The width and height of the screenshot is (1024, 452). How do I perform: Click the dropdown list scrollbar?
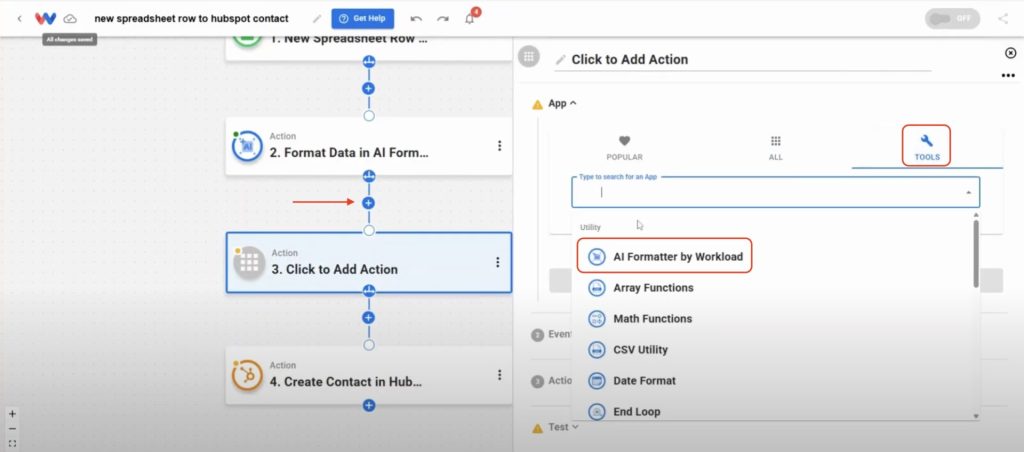(x=976, y=253)
